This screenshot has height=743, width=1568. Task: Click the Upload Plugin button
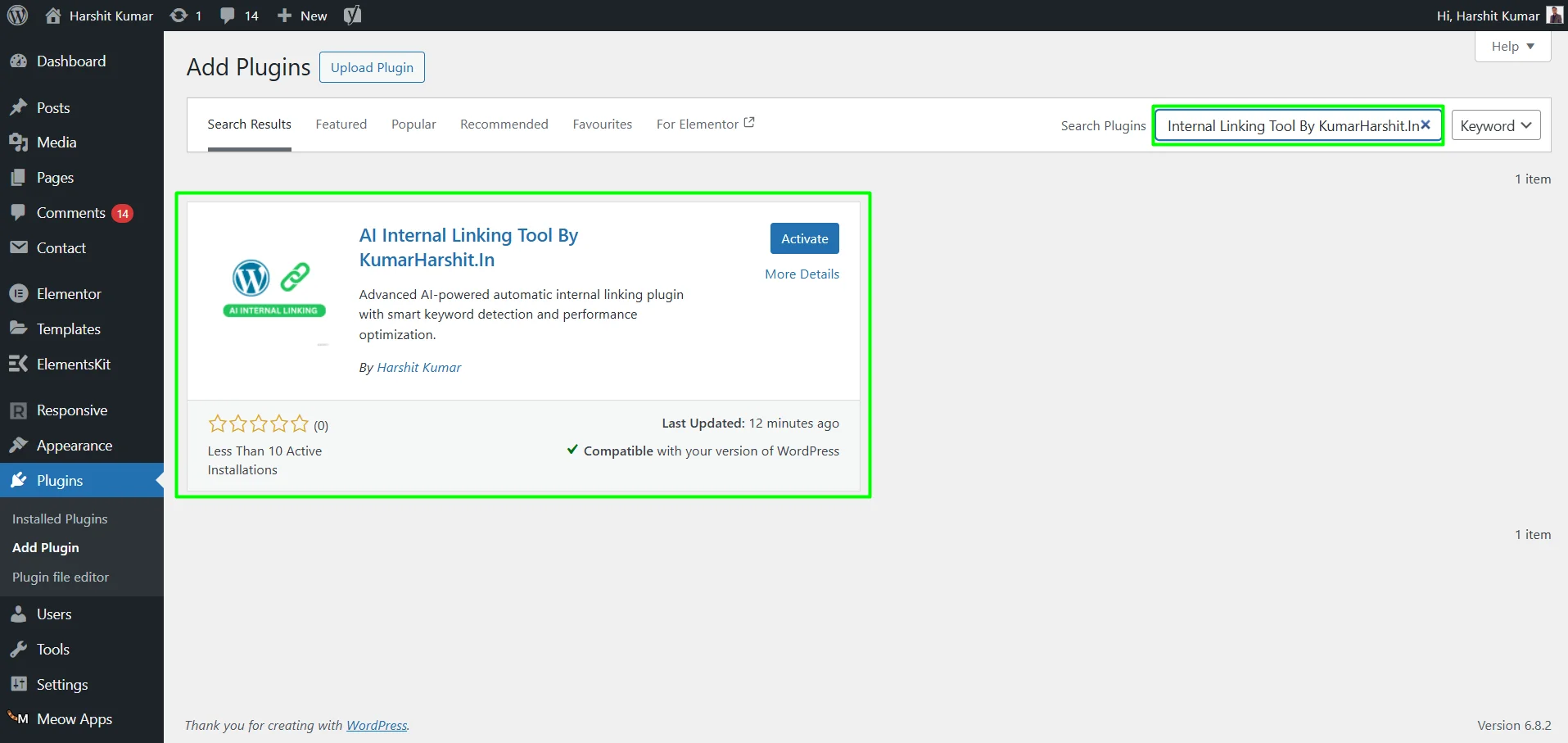pyautogui.click(x=372, y=67)
